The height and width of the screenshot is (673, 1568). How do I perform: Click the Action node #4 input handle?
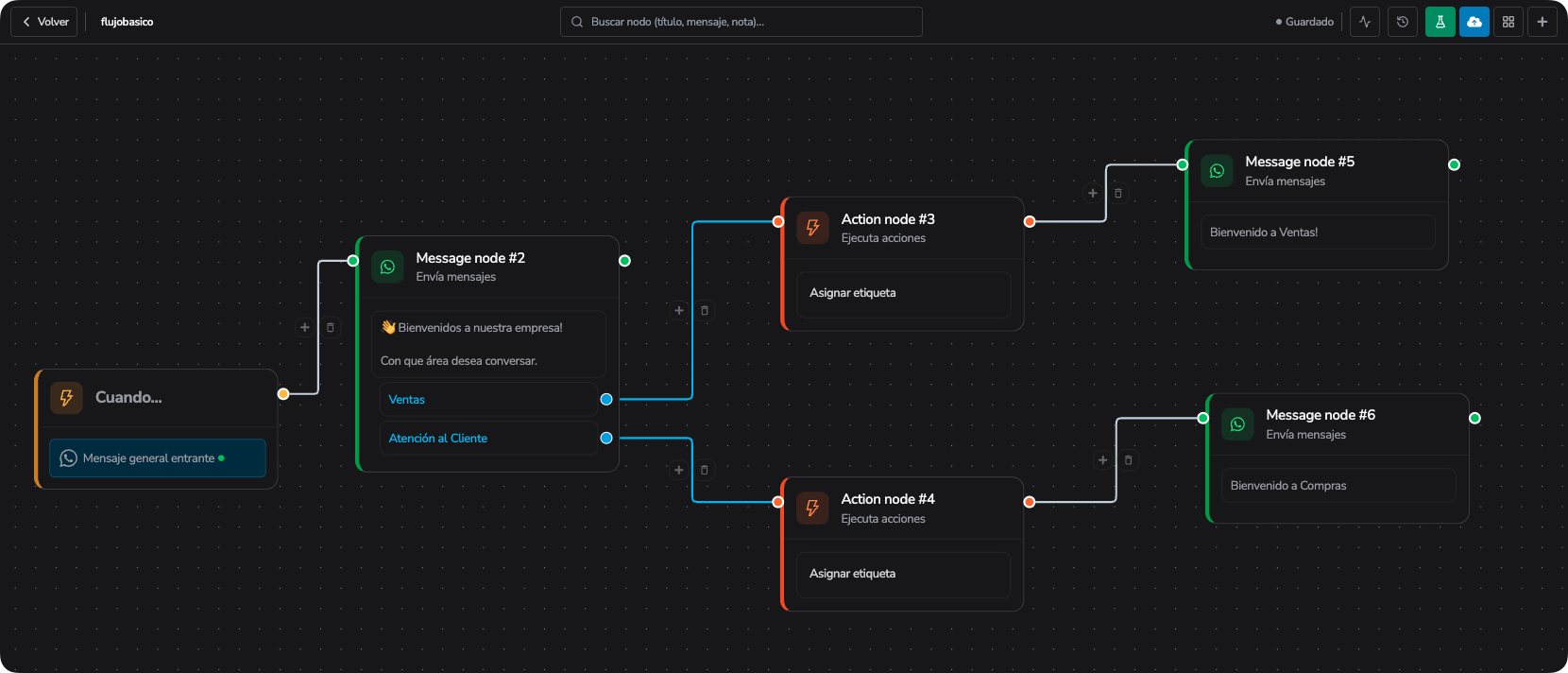point(778,503)
